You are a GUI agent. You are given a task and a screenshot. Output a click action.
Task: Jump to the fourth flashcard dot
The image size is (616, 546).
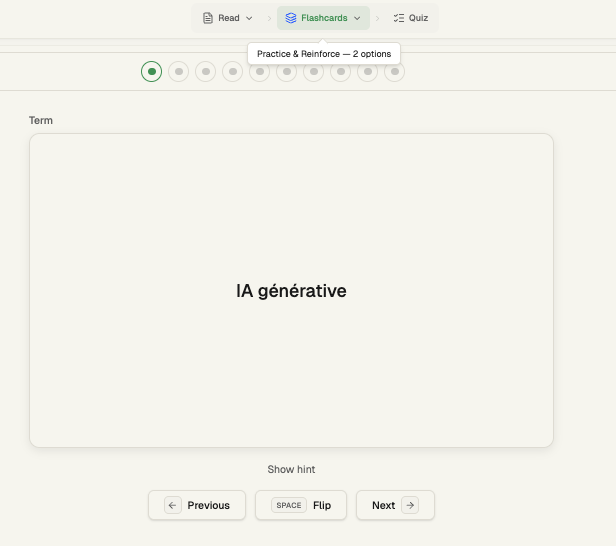[233, 71]
